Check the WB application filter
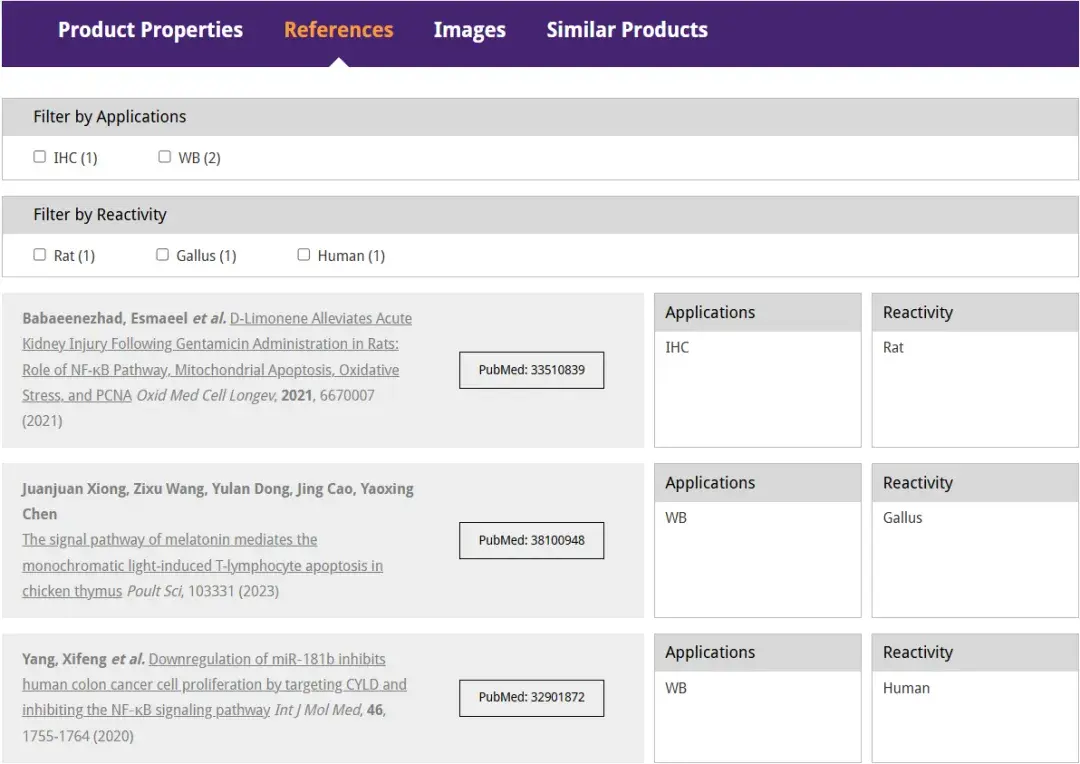This screenshot has width=1080, height=764. tap(165, 157)
